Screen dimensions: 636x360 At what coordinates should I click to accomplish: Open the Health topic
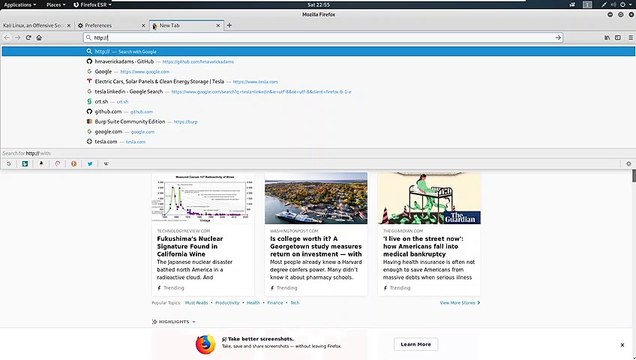pyautogui.click(x=253, y=303)
